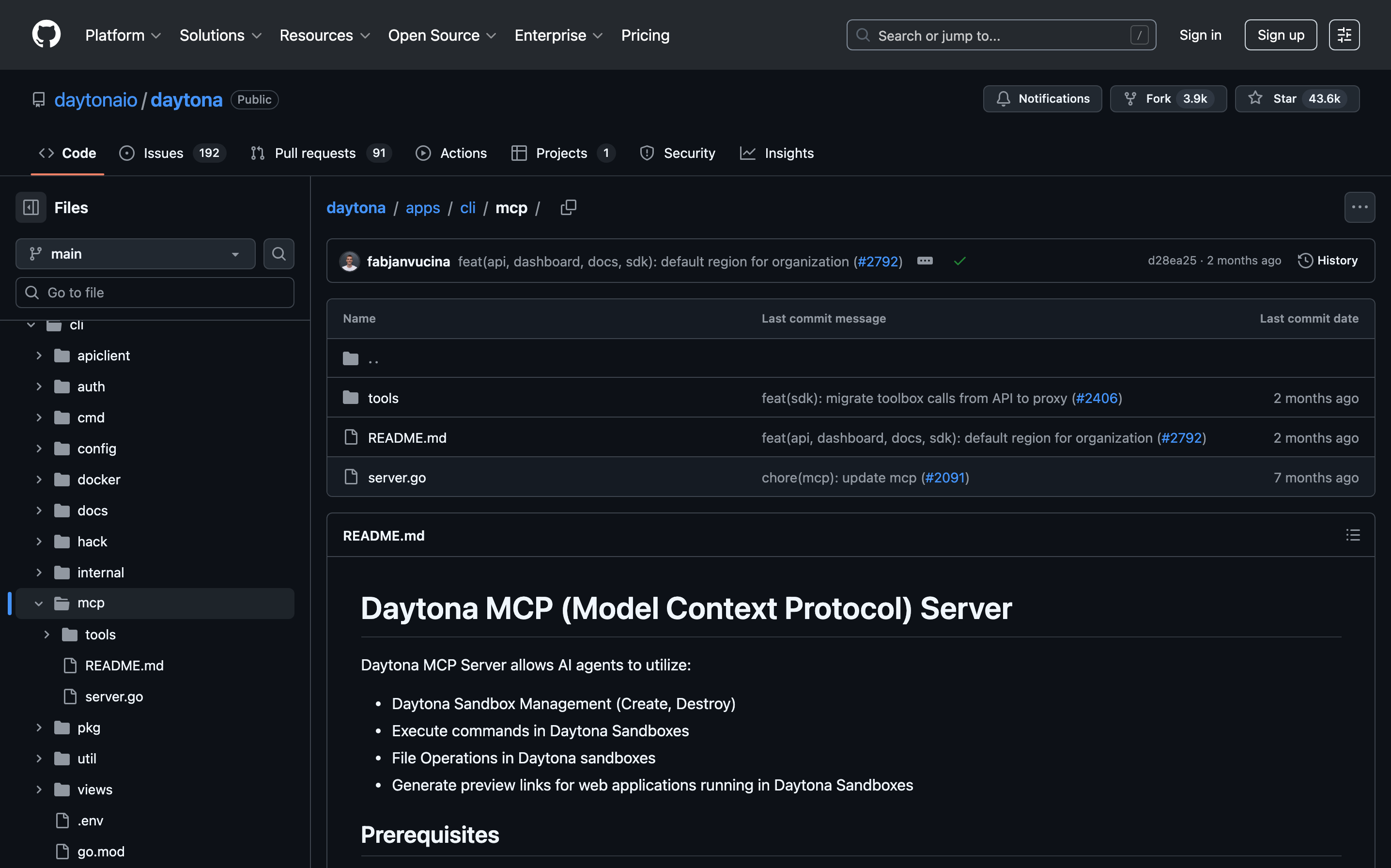This screenshot has height=868, width=1391.
Task: Switch to the Pull requests tab
Action: 314,153
